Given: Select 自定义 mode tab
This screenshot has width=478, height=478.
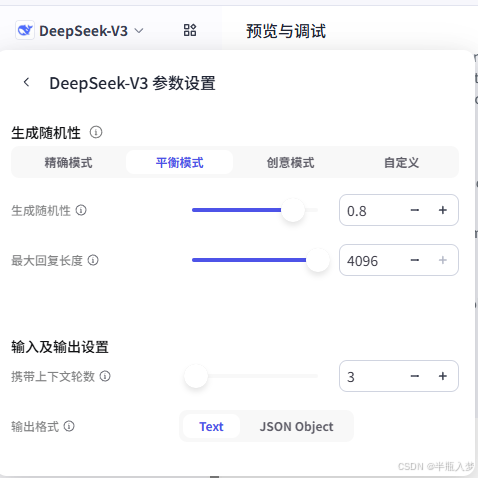Looking at the screenshot, I should tap(401, 163).
